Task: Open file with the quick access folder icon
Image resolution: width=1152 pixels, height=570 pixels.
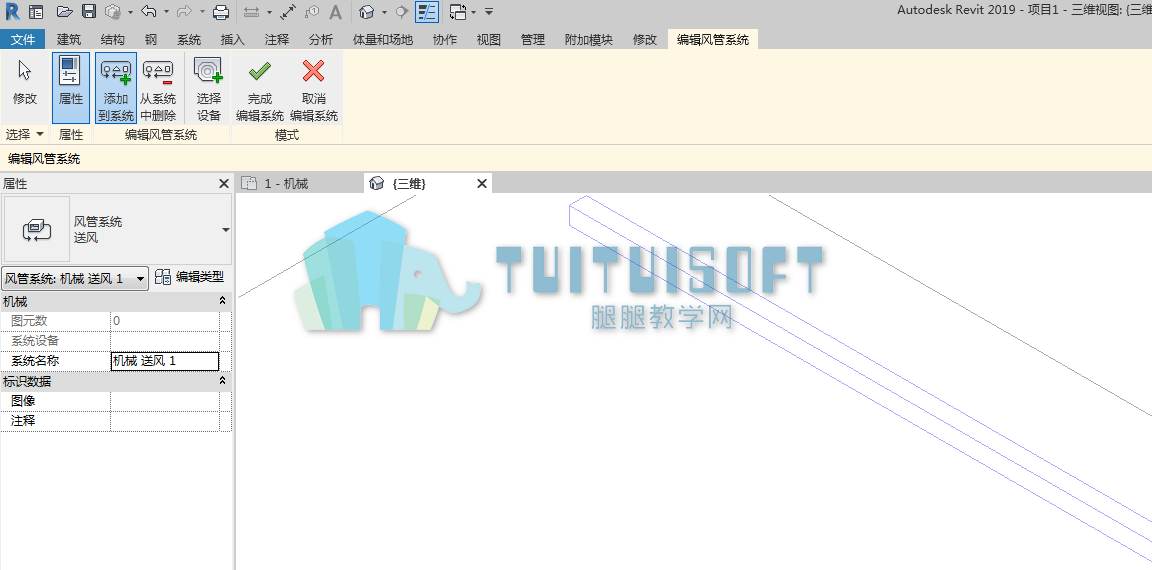Action: [x=65, y=12]
